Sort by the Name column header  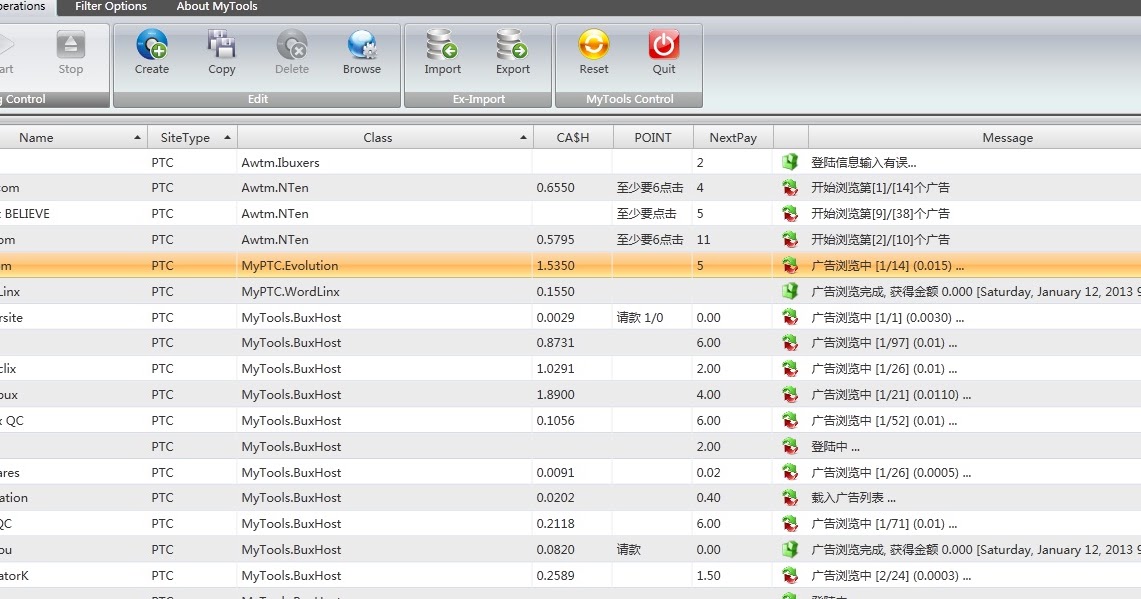(72, 138)
